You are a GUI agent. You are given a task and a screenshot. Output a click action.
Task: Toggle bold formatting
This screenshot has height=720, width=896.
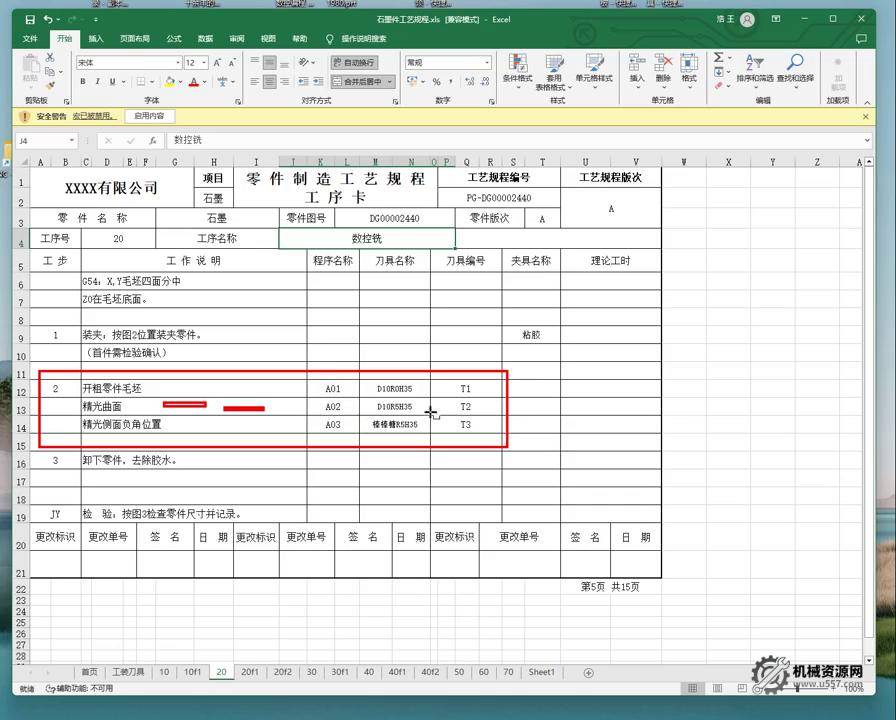83,82
